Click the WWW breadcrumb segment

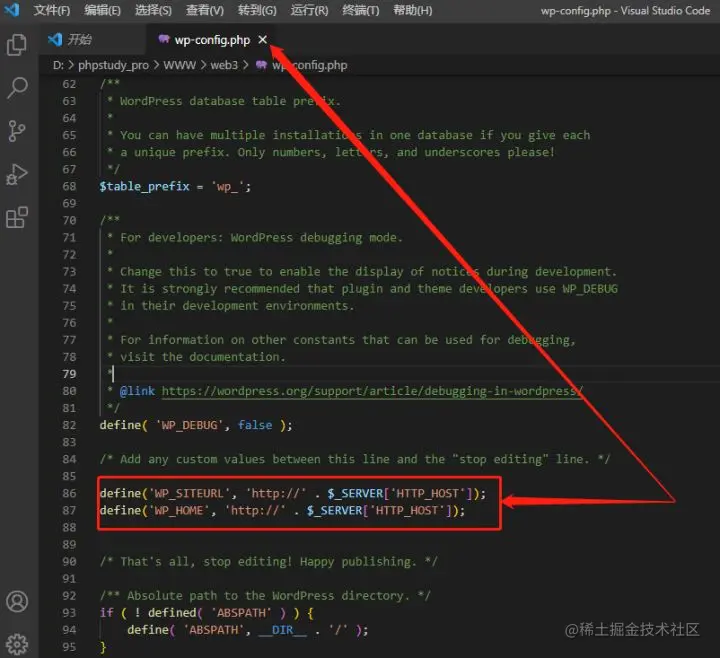(x=179, y=65)
